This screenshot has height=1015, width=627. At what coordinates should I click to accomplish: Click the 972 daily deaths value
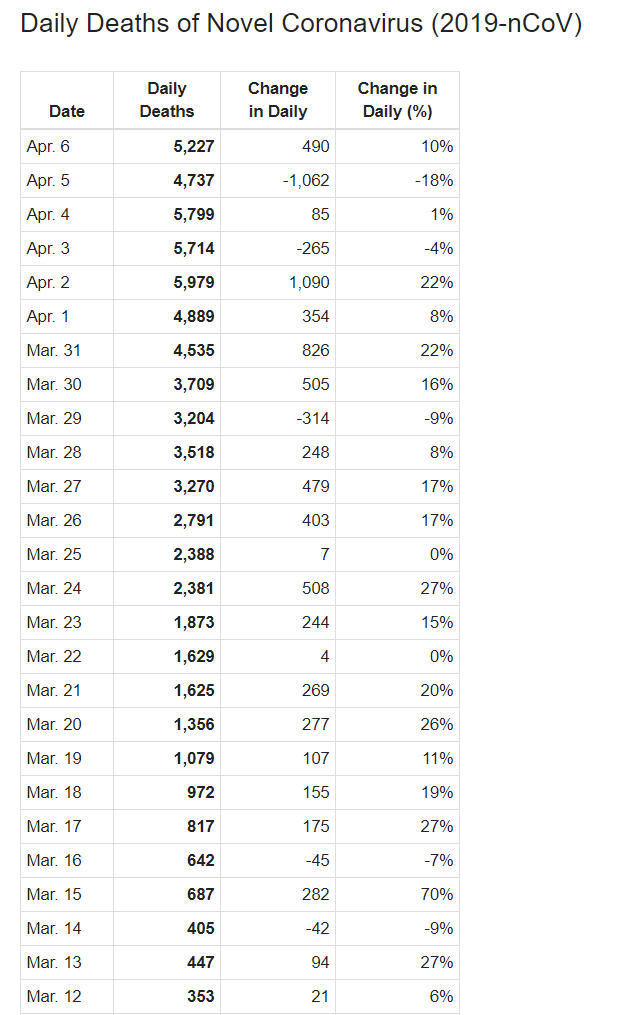pos(199,793)
